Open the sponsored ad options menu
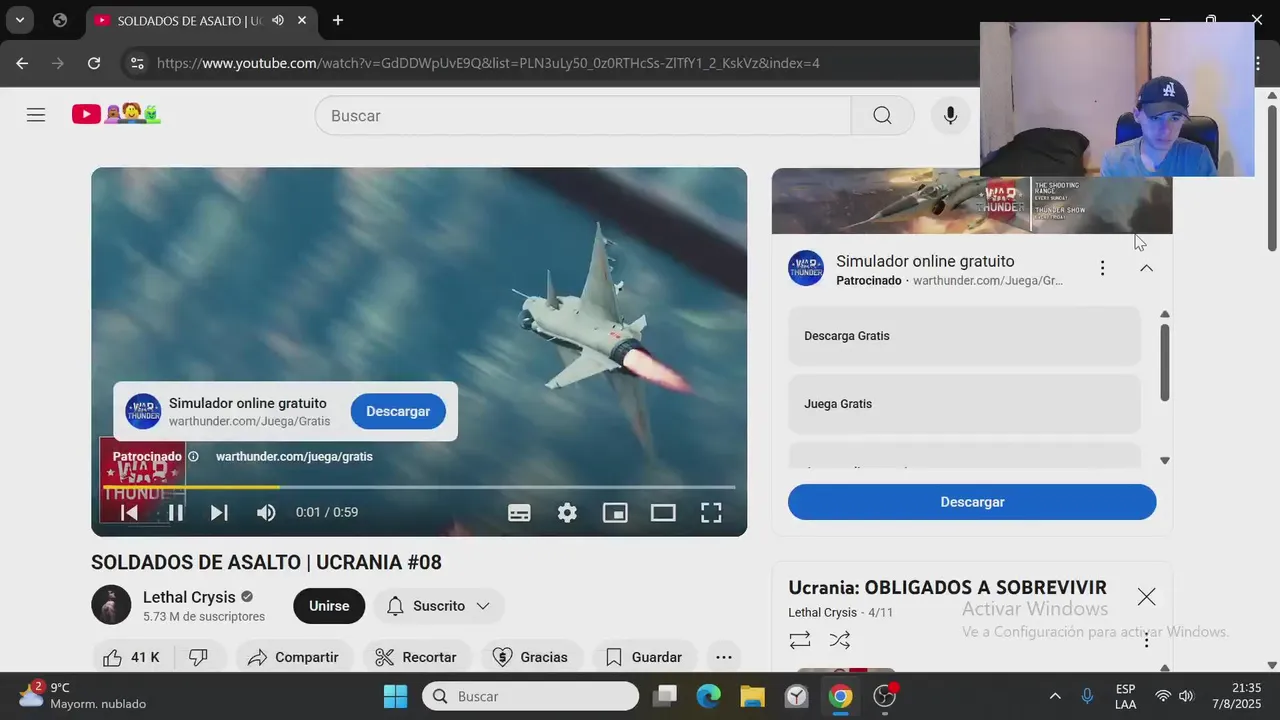 coord(1102,268)
